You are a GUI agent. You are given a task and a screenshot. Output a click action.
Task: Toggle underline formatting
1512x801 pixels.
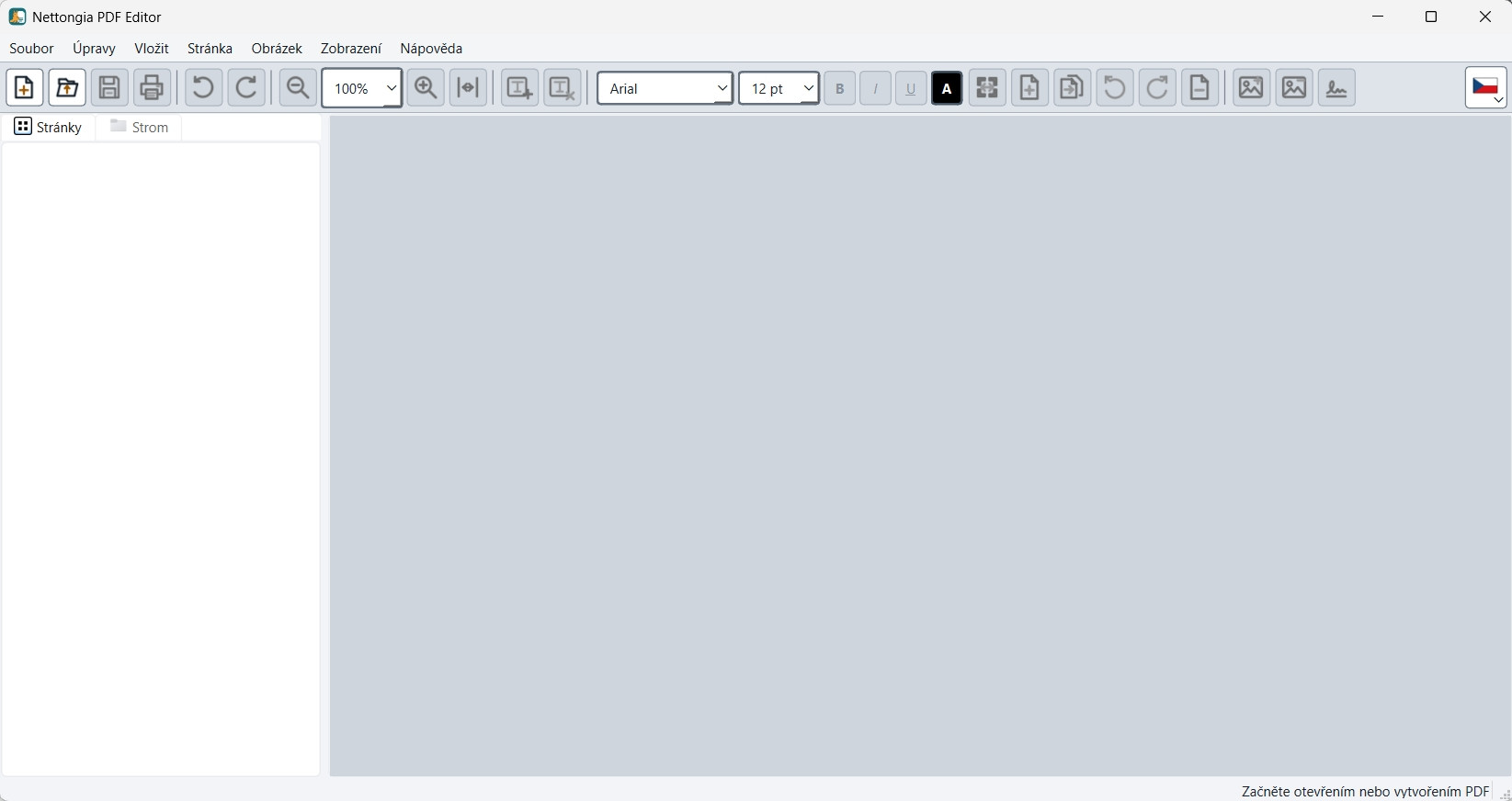[x=911, y=88]
